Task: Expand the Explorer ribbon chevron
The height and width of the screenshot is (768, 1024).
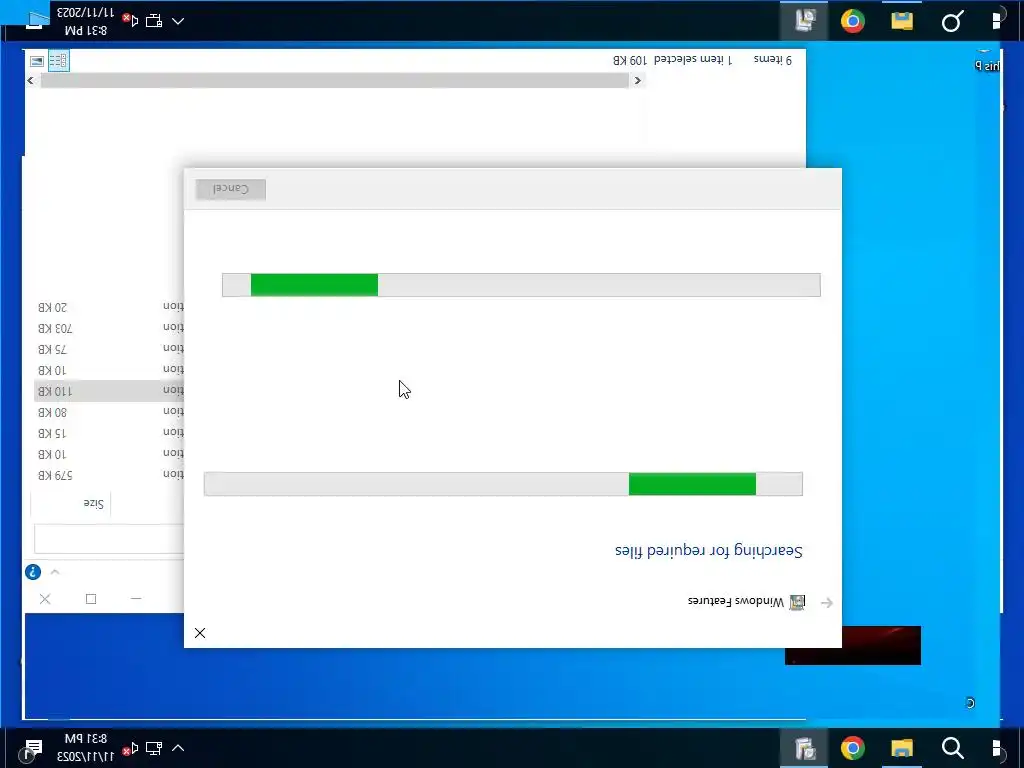Action: (x=55, y=572)
